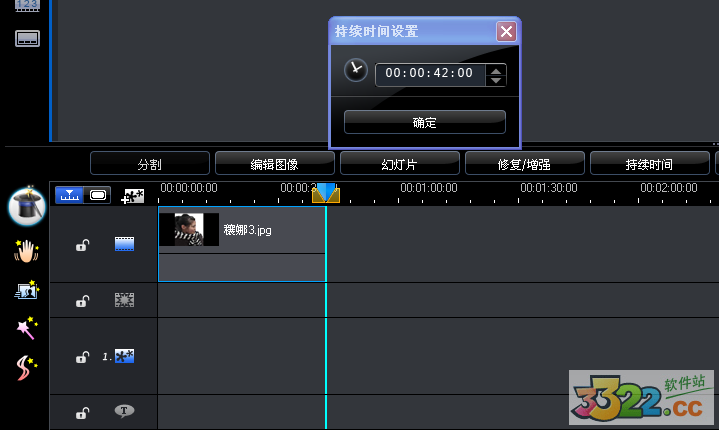
Task: Select the overlay track 1 icon
Action: 124,356
